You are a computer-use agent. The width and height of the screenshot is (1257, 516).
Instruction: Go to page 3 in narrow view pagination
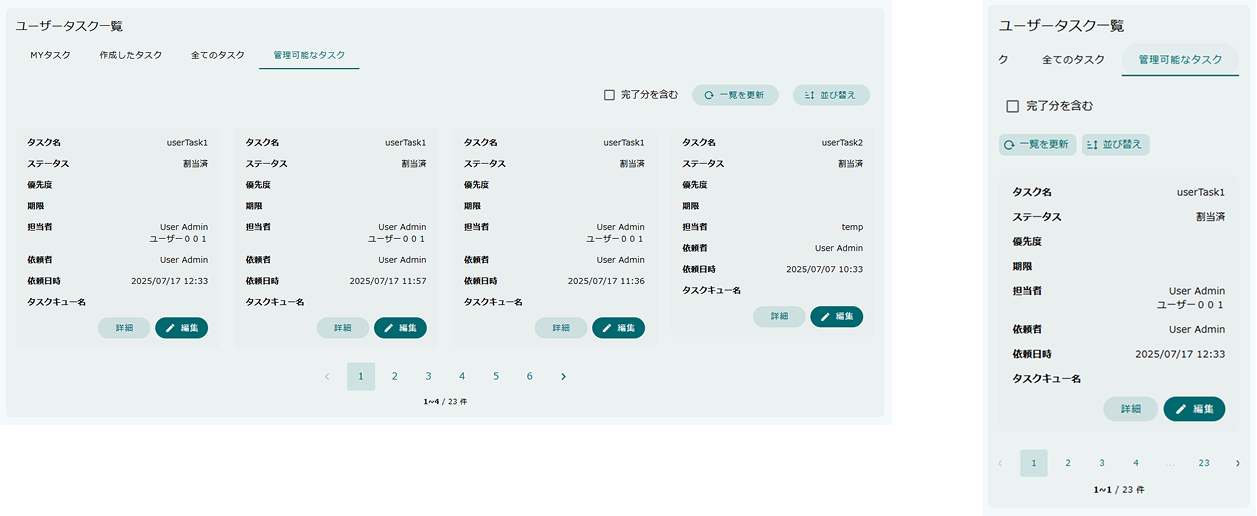[x=1102, y=463]
